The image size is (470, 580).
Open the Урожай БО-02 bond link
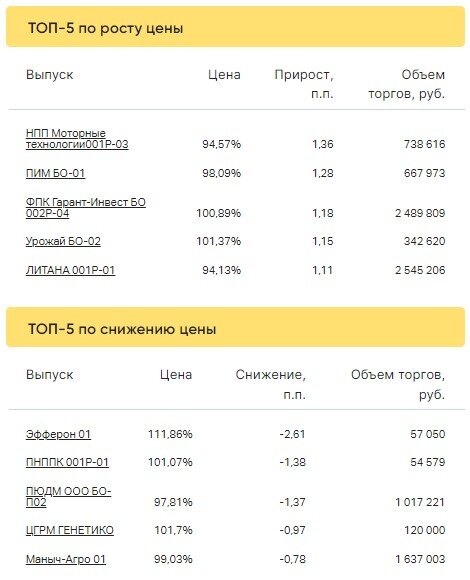coord(63,242)
